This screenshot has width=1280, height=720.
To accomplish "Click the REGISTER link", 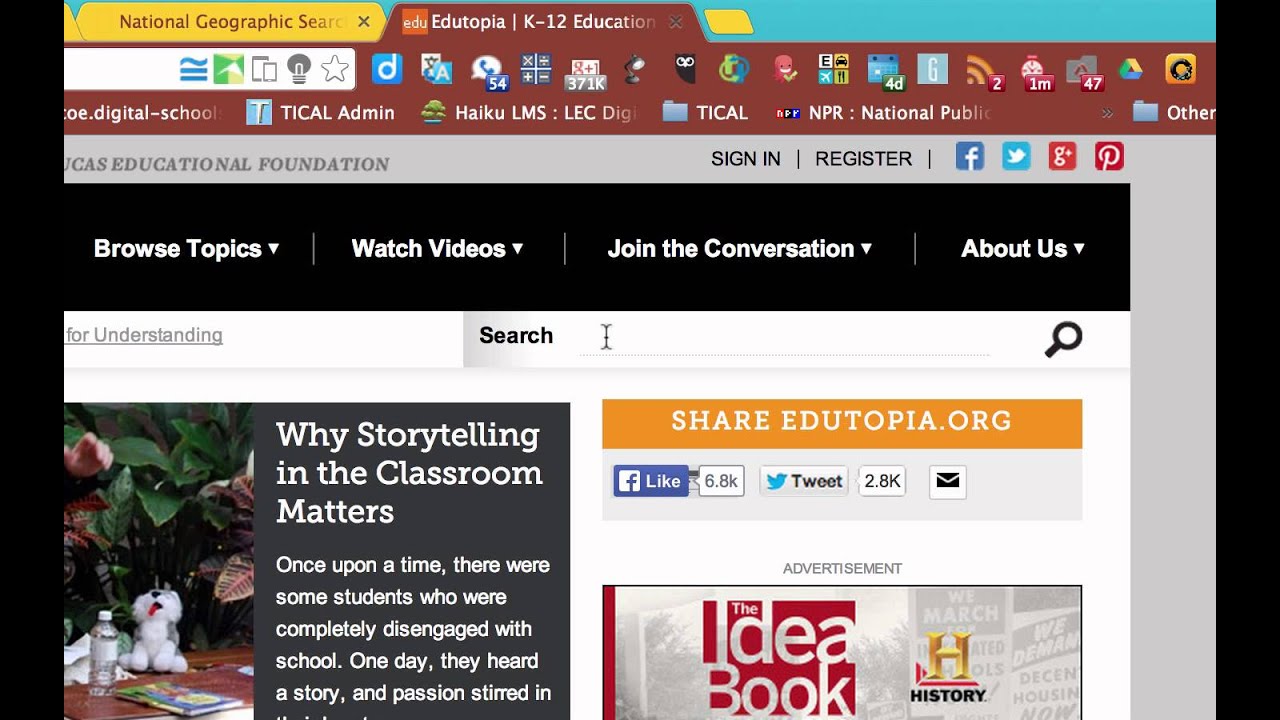I will [x=864, y=159].
